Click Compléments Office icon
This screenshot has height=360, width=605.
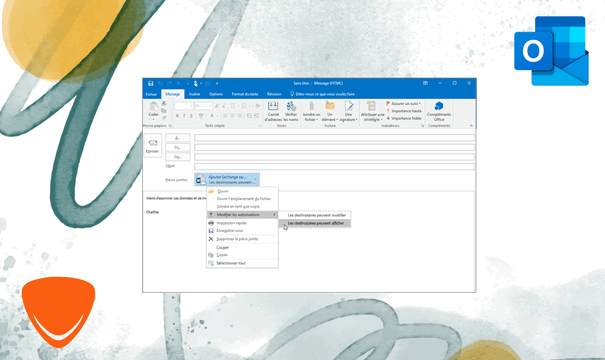pos(439,106)
